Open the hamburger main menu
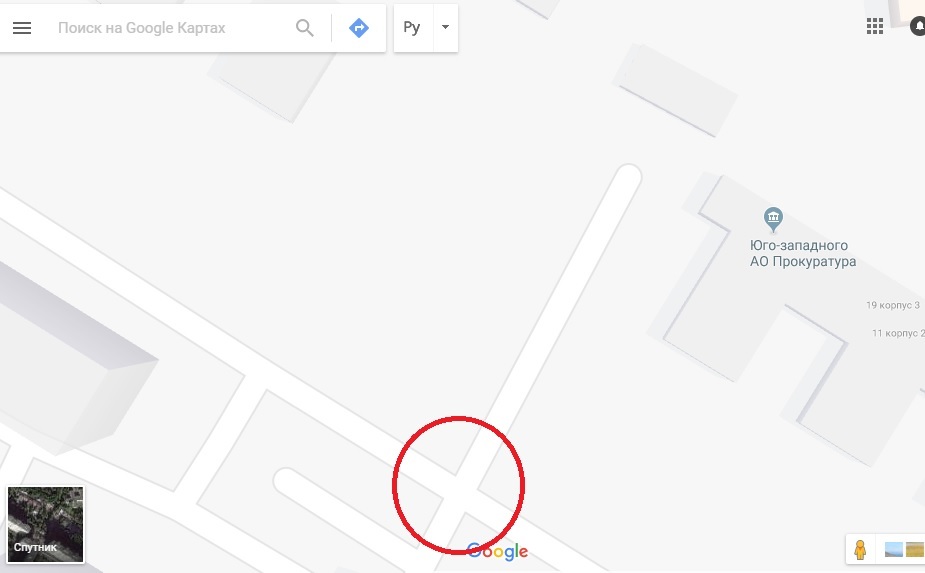 (x=22, y=28)
